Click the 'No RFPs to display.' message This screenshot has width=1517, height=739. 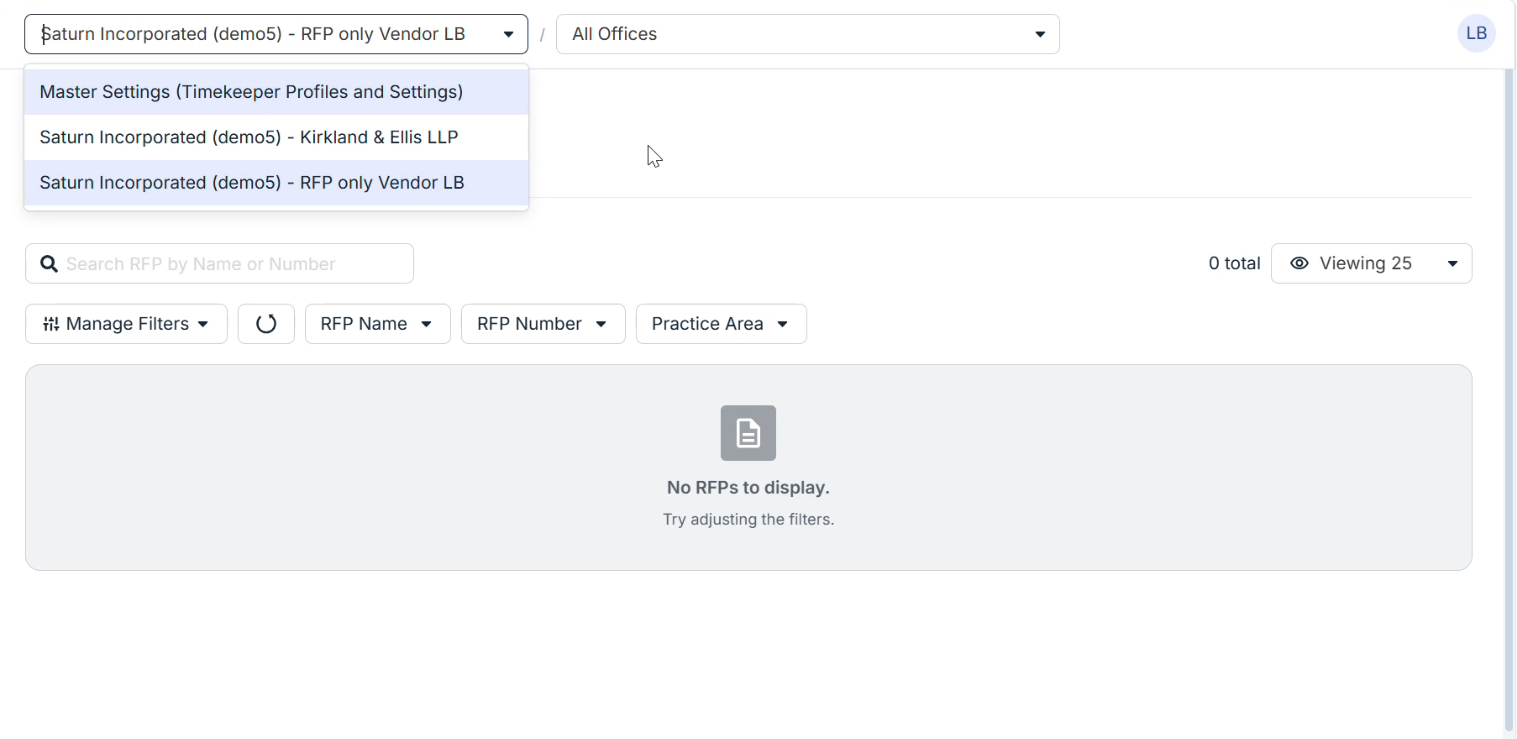(748, 488)
